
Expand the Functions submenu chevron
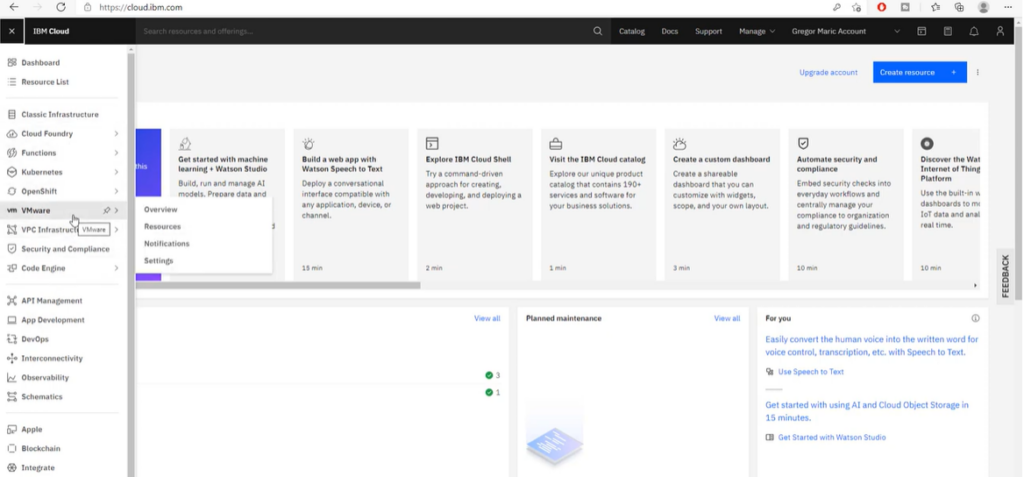point(116,153)
